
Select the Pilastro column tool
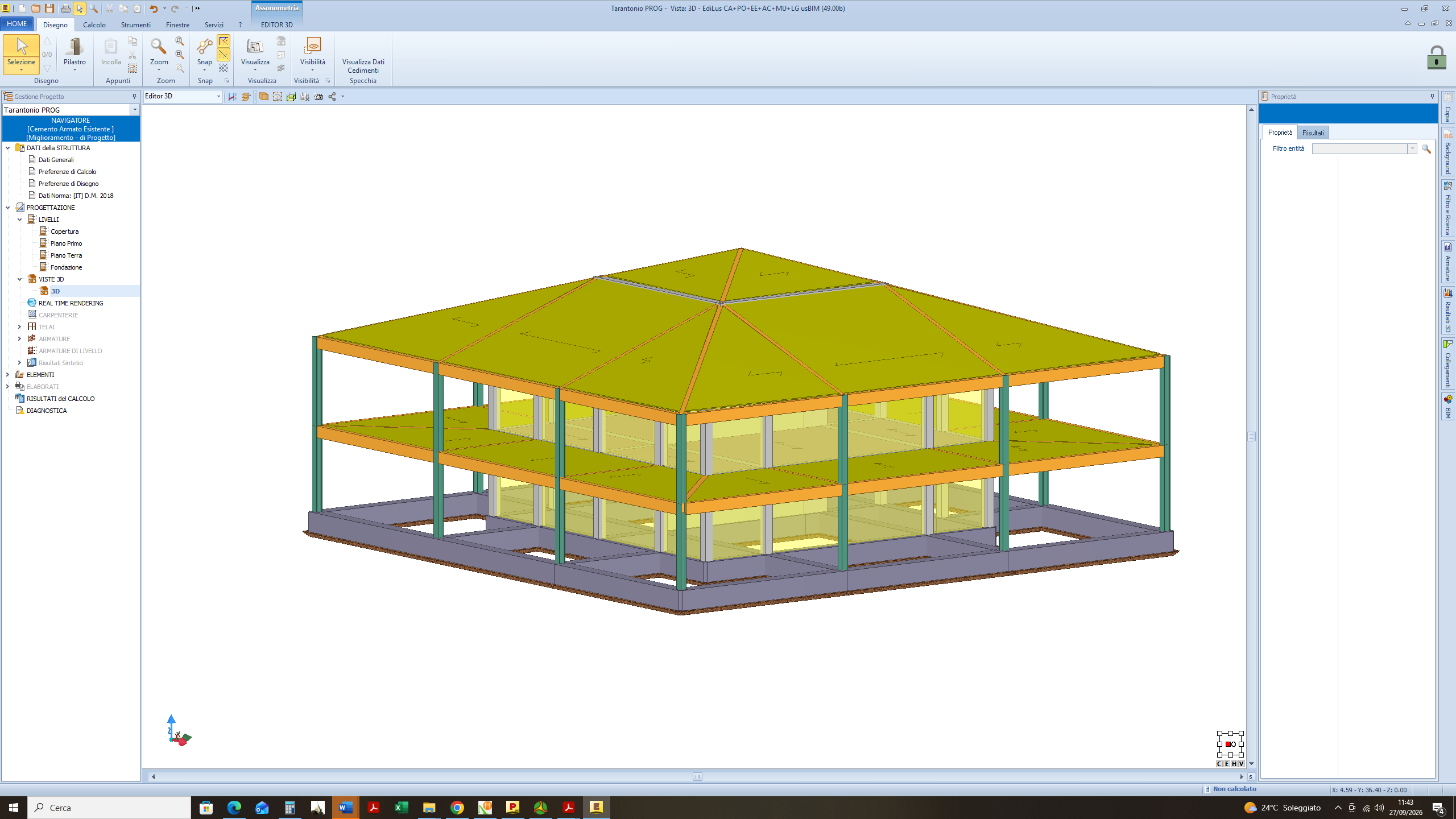75,54
